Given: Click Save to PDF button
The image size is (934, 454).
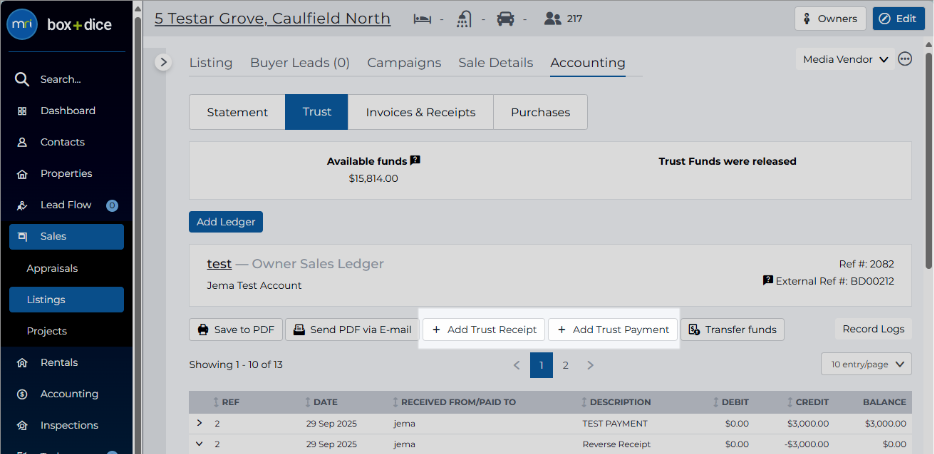Looking at the screenshot, I should (236, 329).
